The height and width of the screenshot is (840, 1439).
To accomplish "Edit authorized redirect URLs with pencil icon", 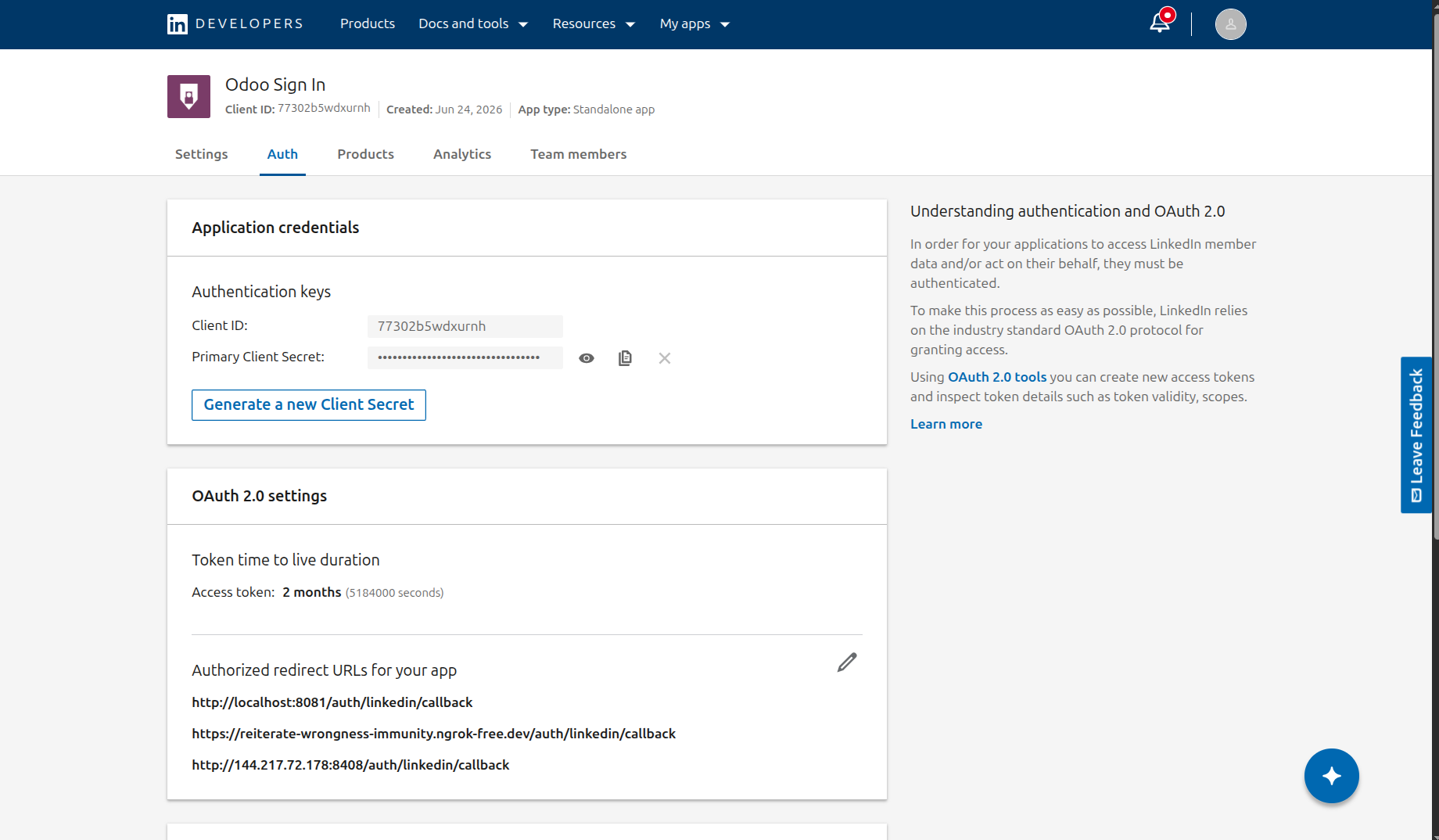I will [847, 662].
